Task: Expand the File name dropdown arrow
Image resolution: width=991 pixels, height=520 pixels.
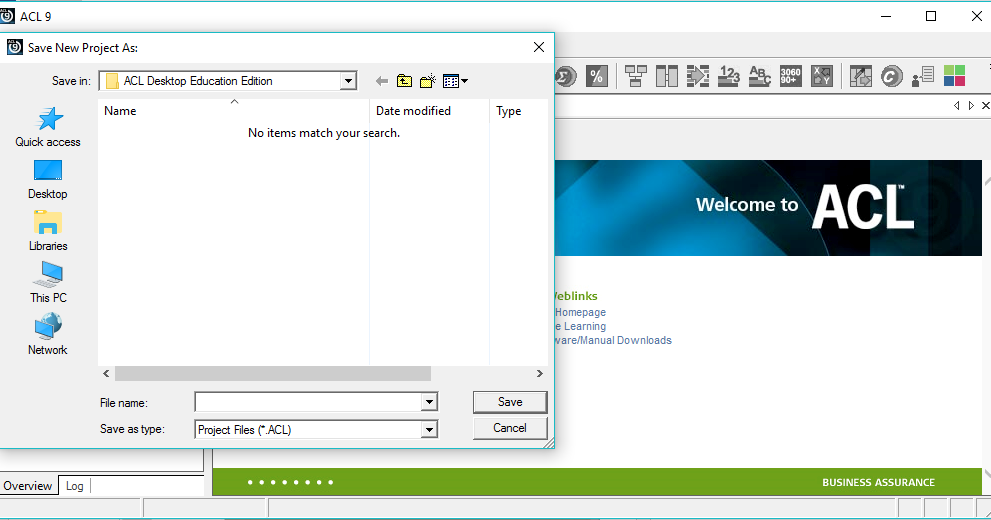Action: pyautogui.click(x=429, y=402)
